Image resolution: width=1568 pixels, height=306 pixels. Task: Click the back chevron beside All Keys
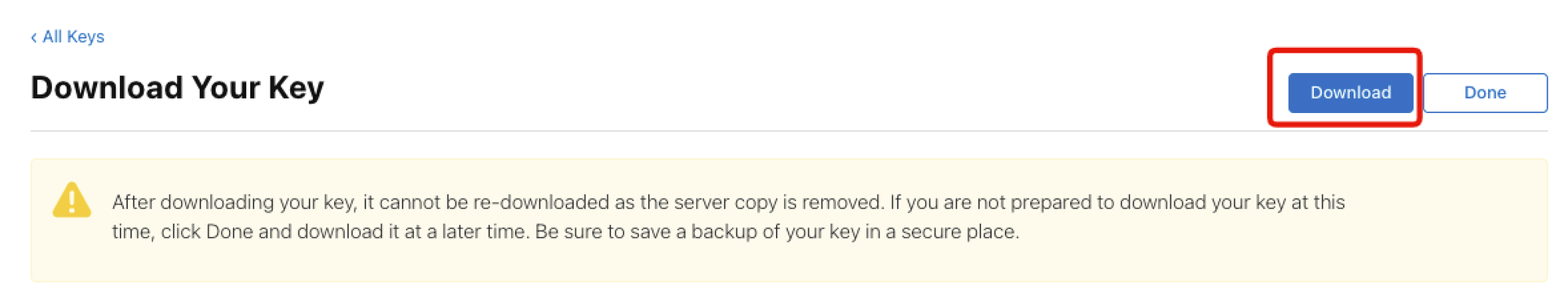(34, 38)
